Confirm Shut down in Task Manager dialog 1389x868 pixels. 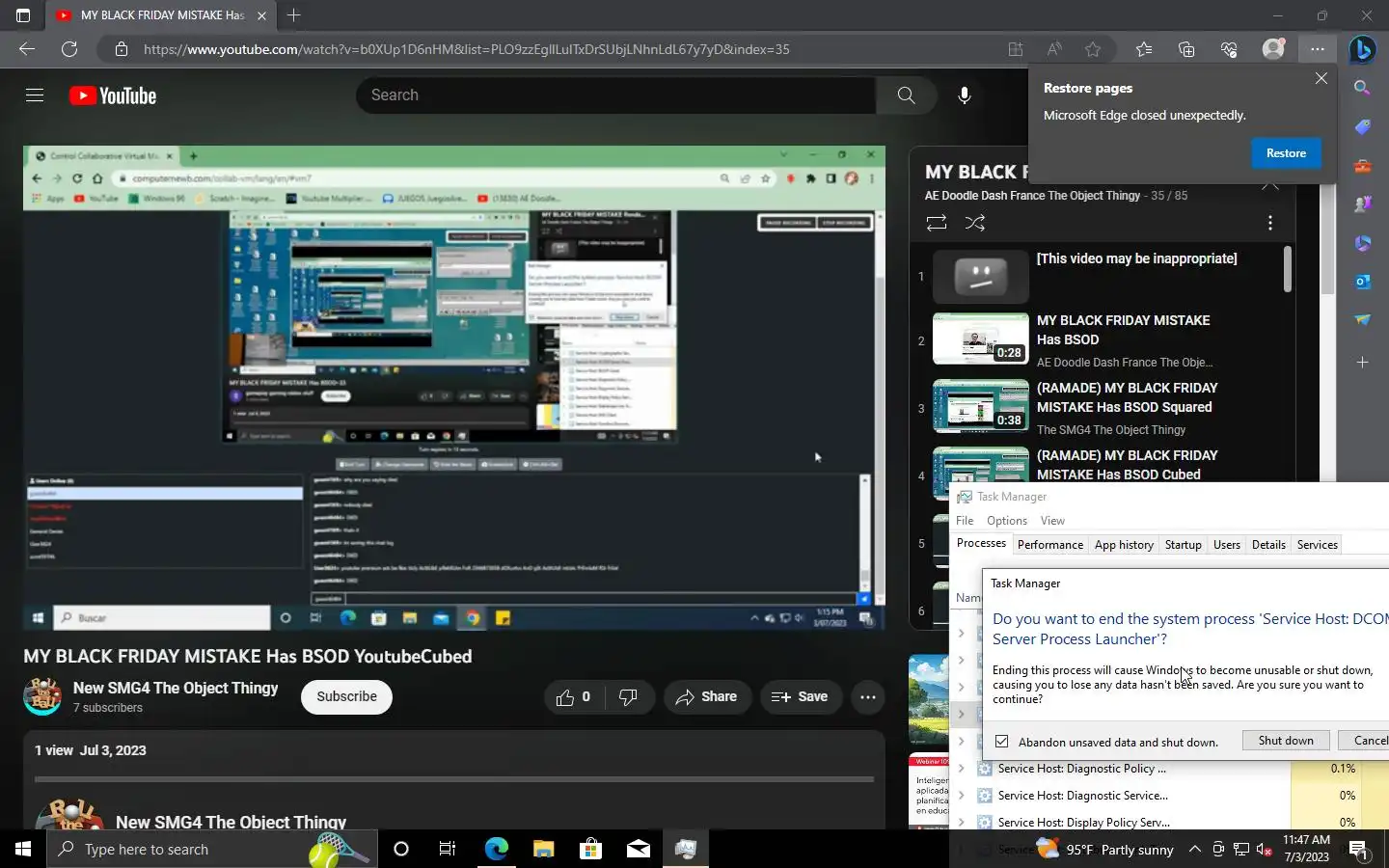click(x=1285, y=741)
